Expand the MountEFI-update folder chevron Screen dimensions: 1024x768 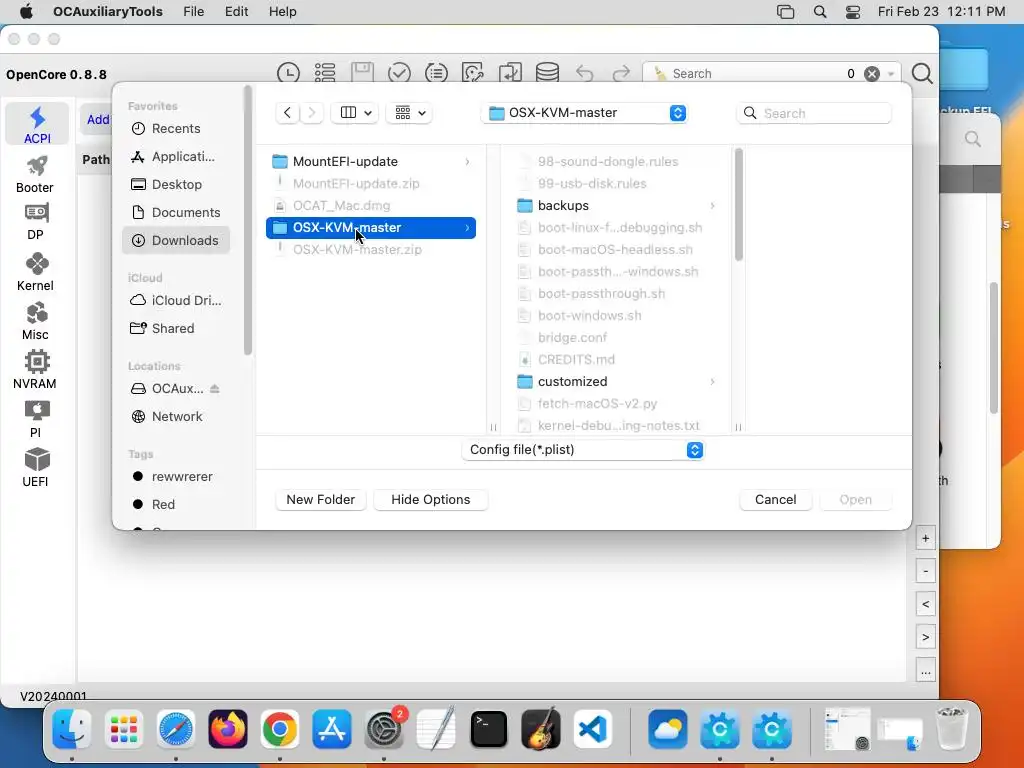(467, 161)
